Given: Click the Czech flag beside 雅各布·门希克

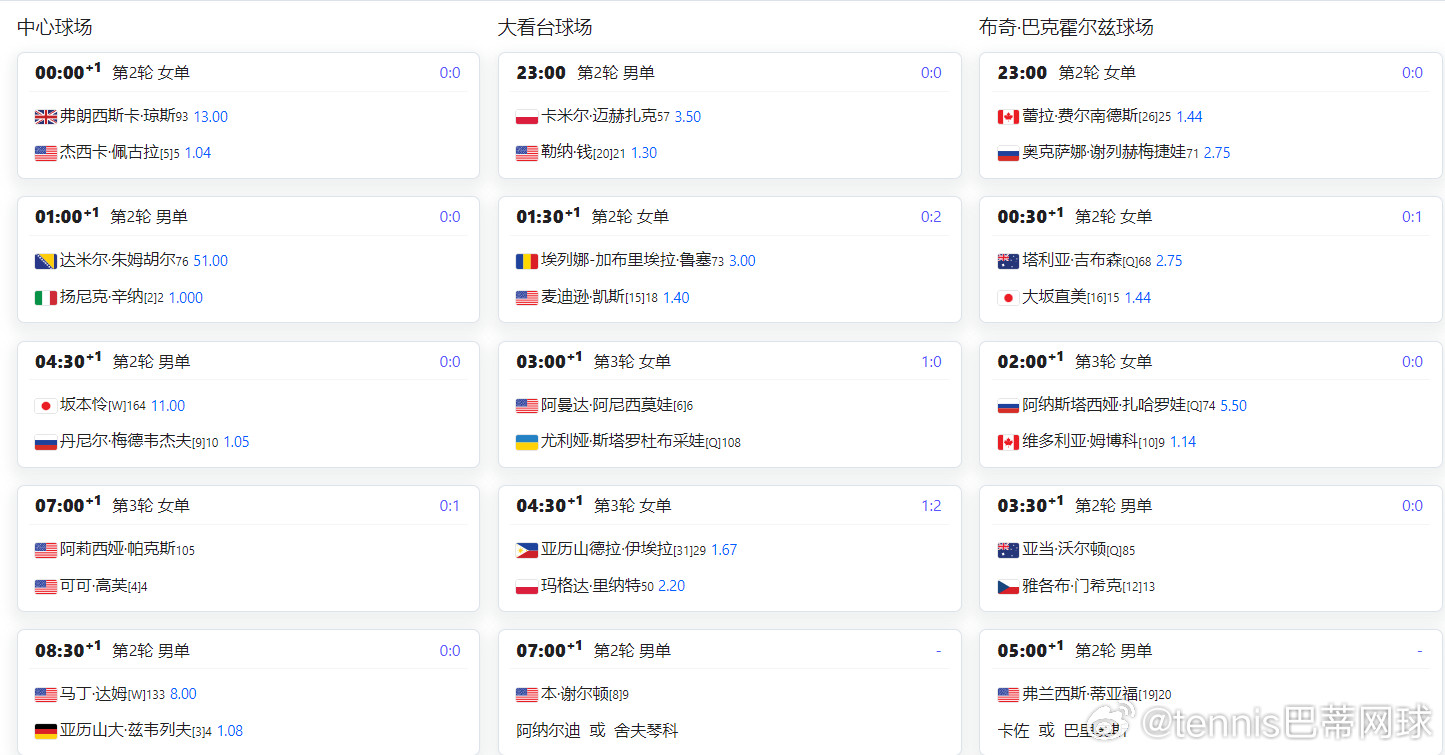Looking at the screenshot, I should pyautogui.click(x=1008, y=586).
